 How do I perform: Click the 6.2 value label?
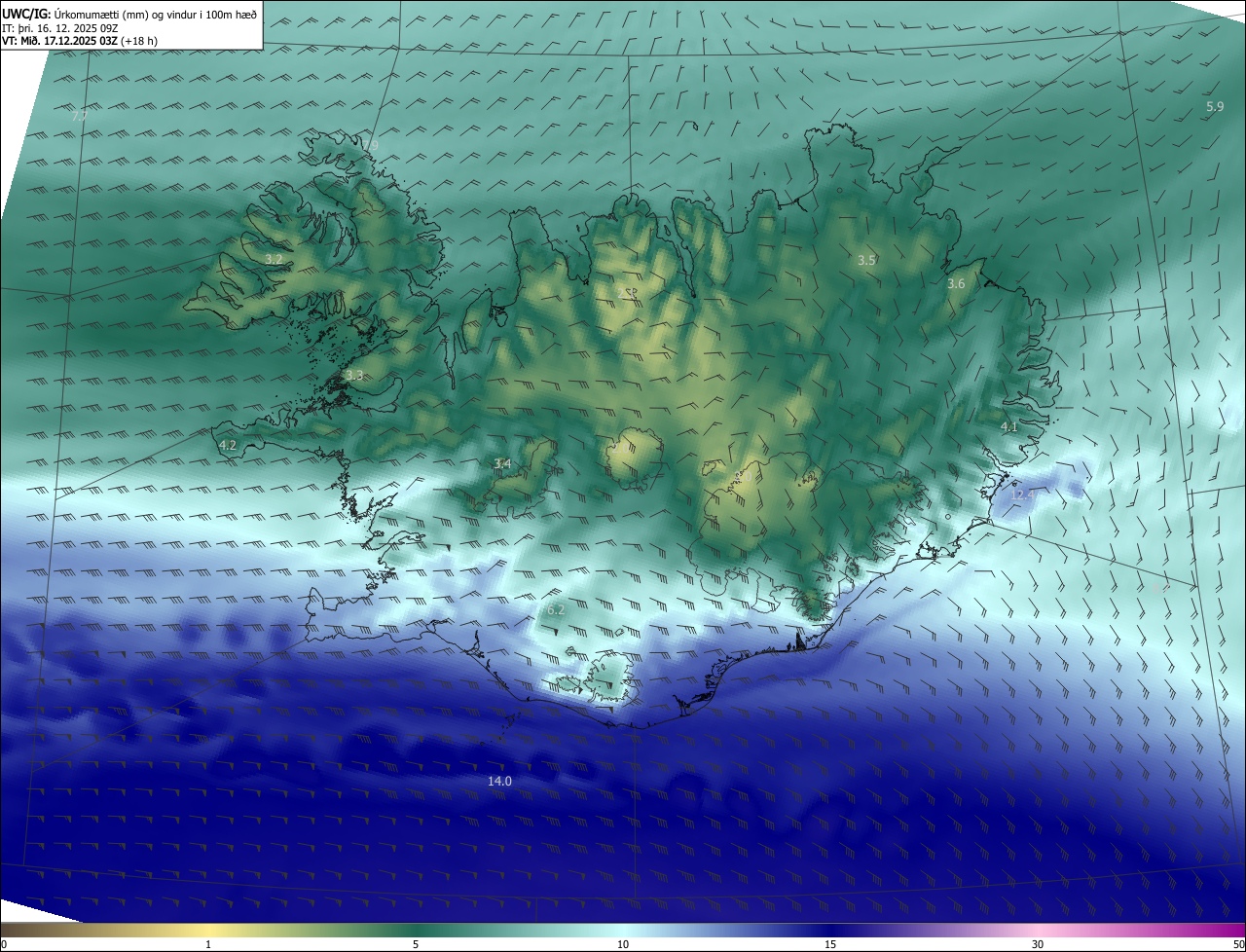click(x=556, y=609)
